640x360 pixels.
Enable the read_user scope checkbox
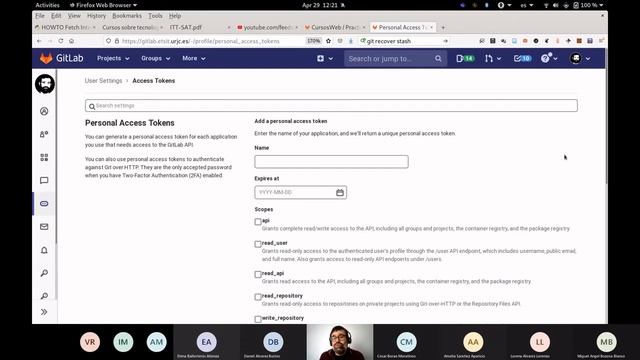258,244
